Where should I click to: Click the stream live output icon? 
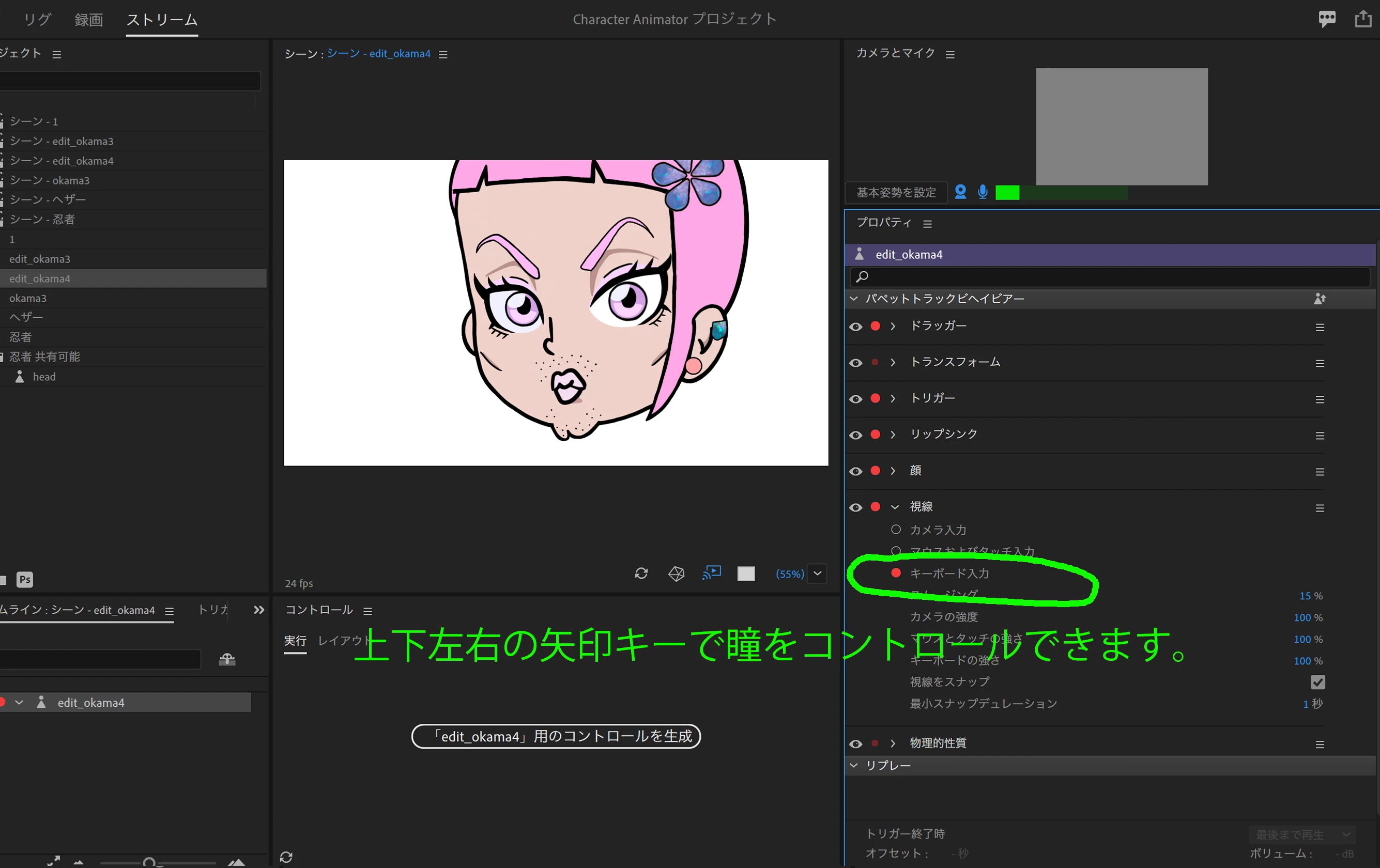point(711,572)
